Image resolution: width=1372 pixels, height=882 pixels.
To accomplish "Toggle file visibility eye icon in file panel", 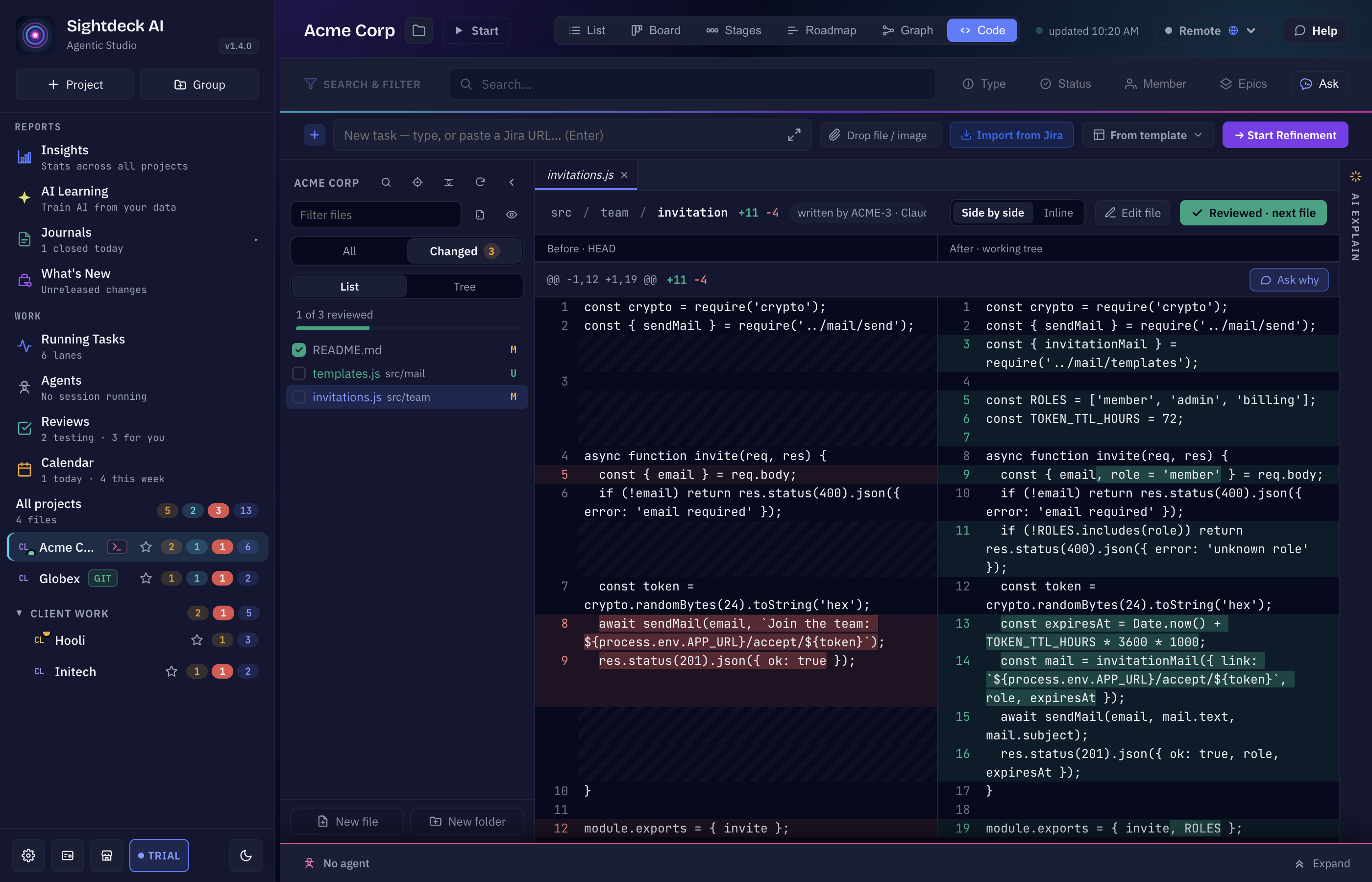I will coord(512,215).
